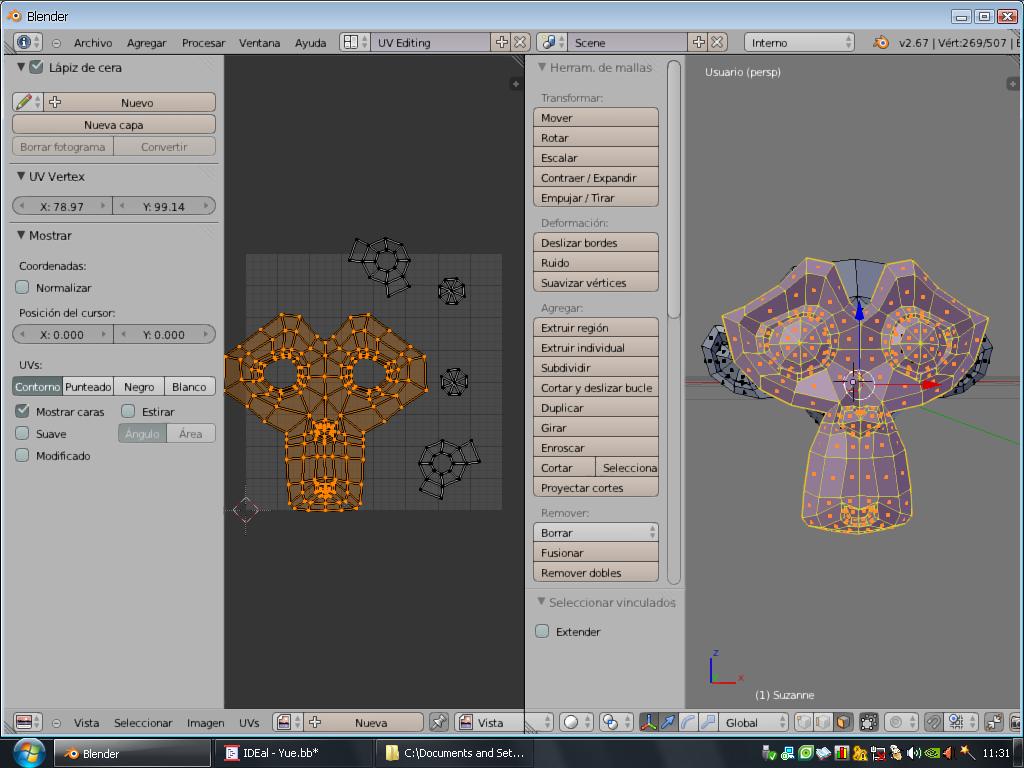This screenshot has height=768, width=1024.
Task: Open the UVs menu in UV editor
Action: click(x=249, y=723)
